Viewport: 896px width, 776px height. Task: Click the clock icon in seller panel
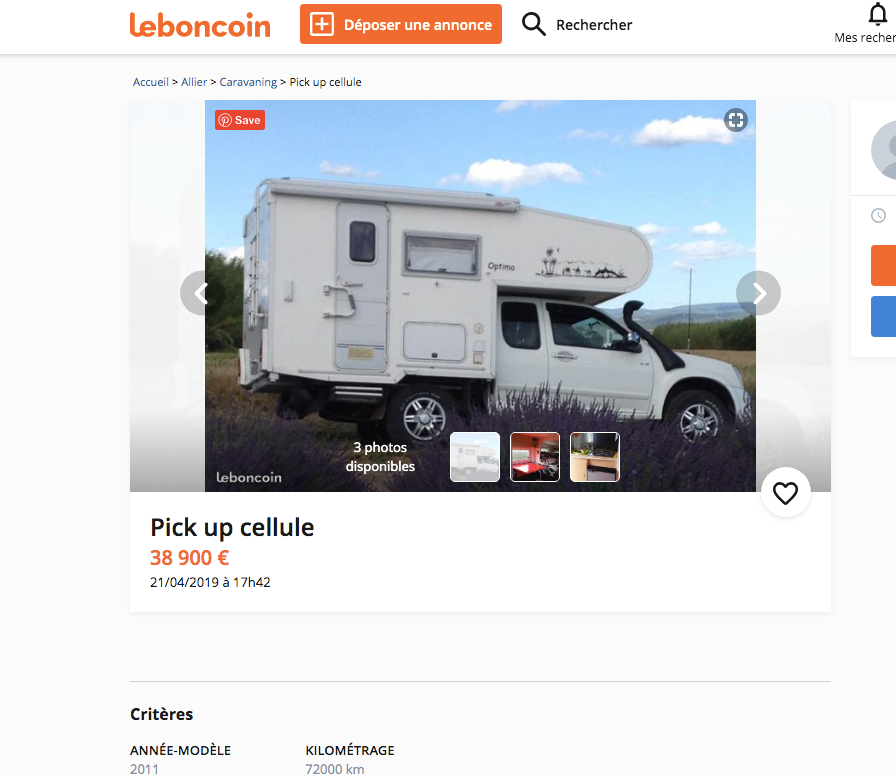click(878, 215)
